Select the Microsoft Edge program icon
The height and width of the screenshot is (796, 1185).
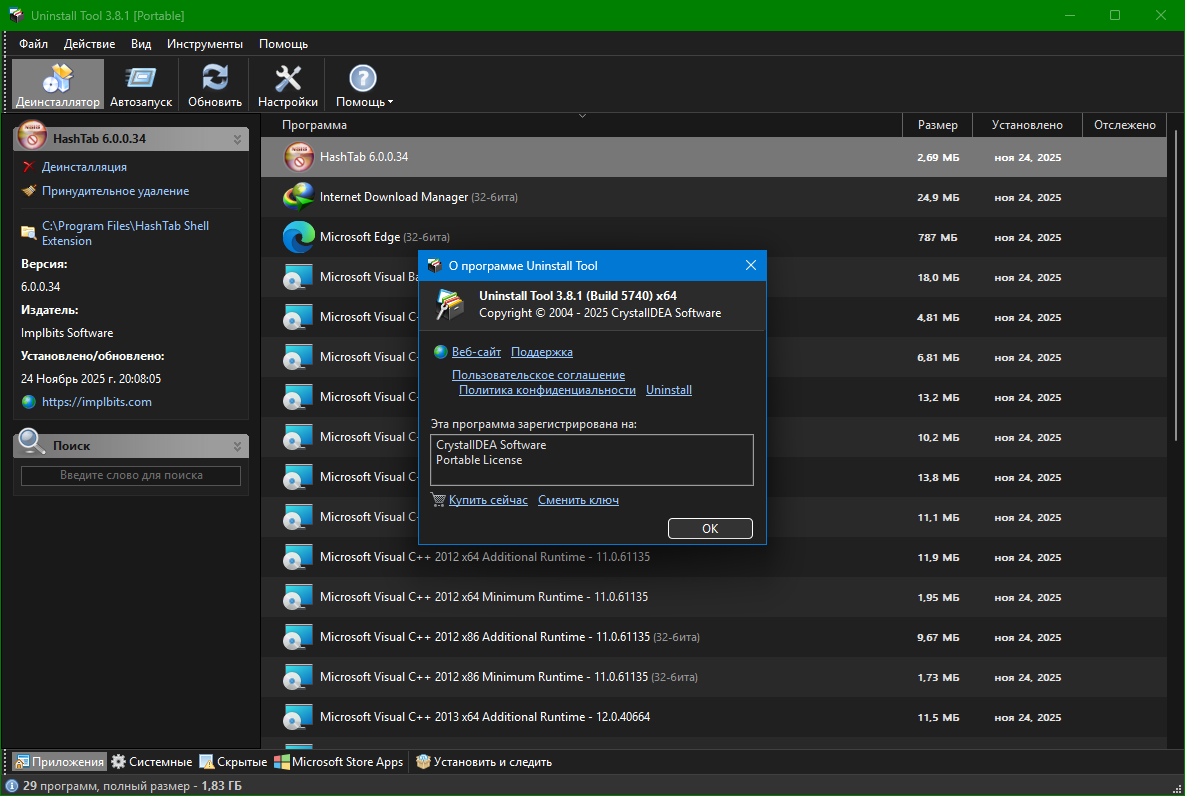tap(298, 237)
